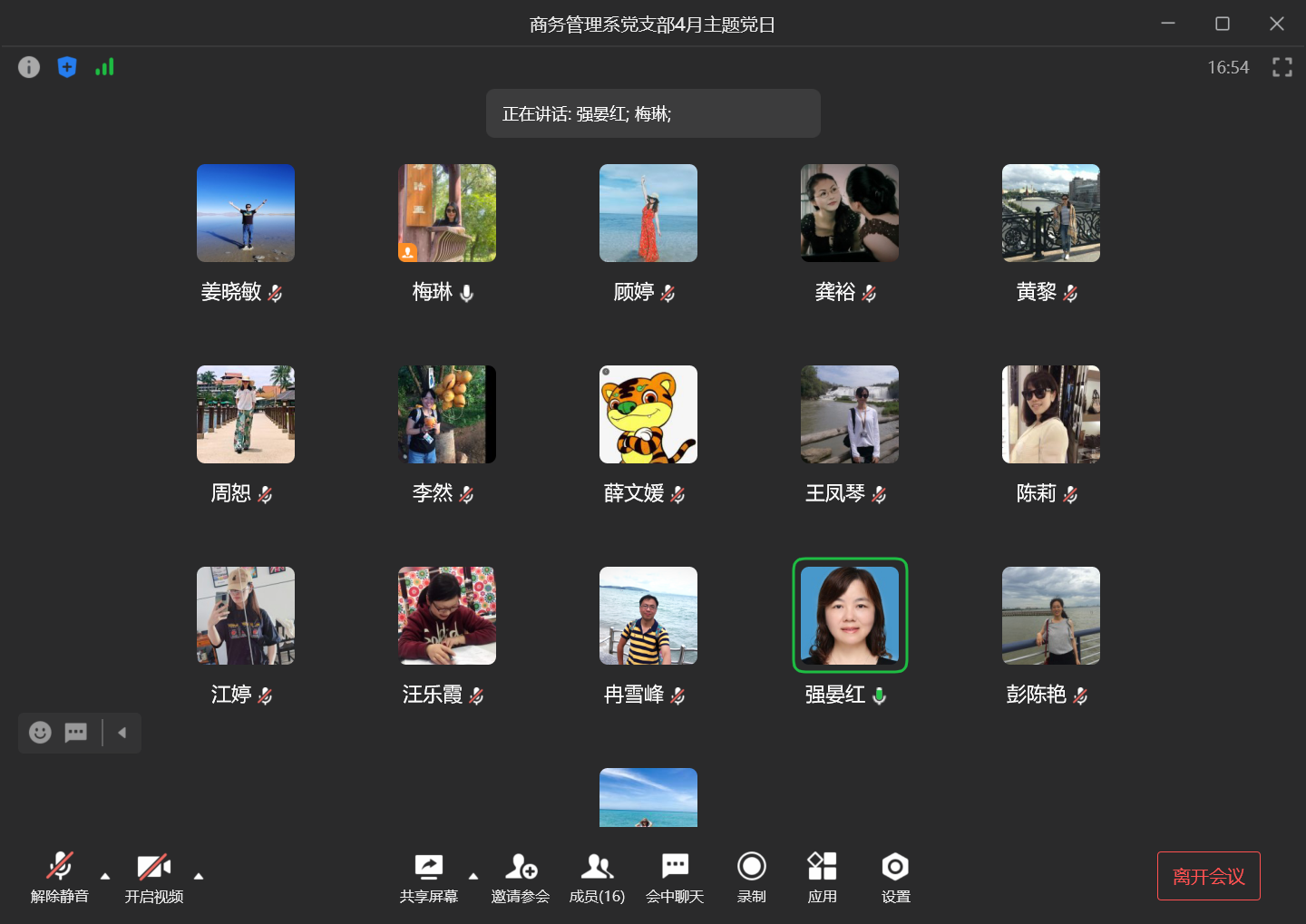The height and width of the screenshot is (924, 1306).
Task: Click the name label 姜晓敏
Action: click(231, 292)
